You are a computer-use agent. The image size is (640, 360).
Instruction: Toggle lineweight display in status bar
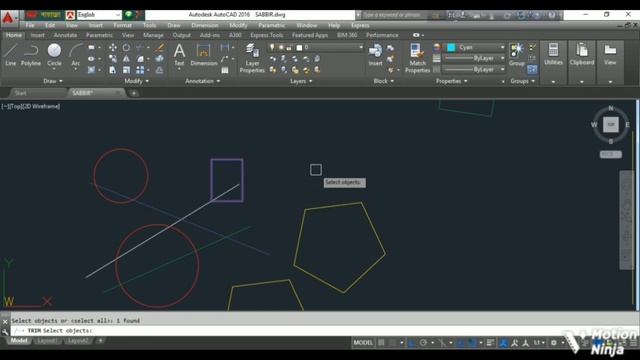(491, 343)
